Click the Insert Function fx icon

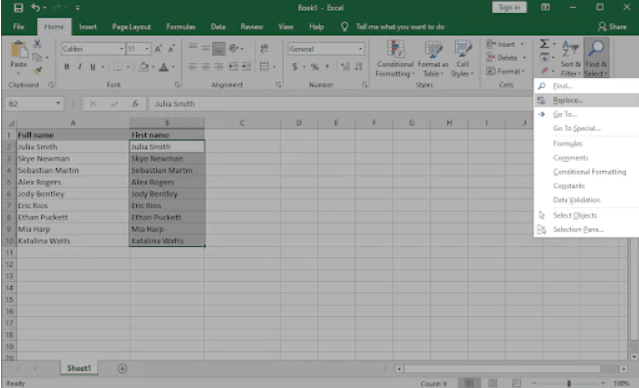point(136,104)
